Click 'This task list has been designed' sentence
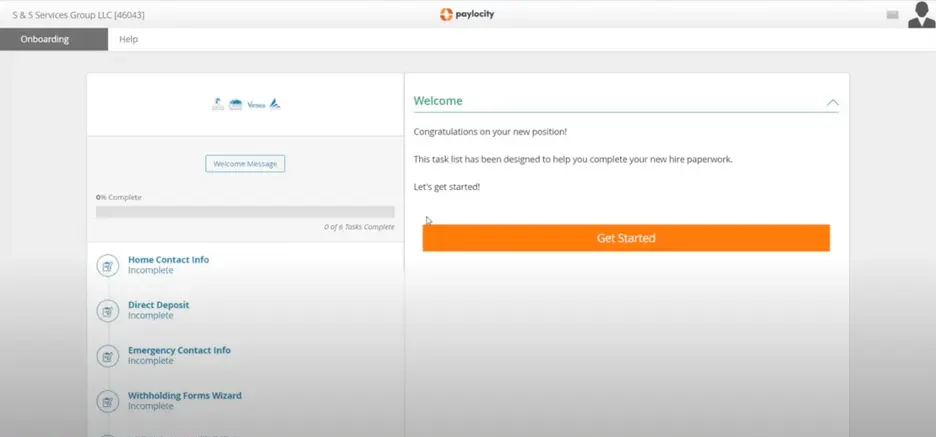This screenshot has width=936, height=437. (x=573, y=160)
